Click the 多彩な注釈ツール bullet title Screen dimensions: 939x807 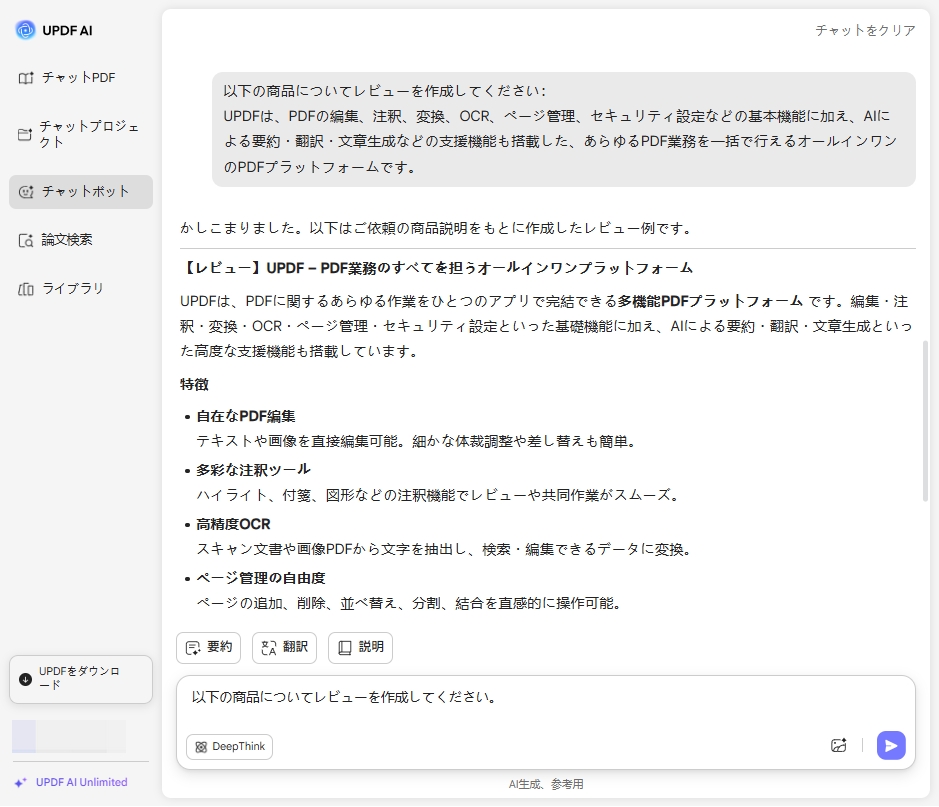point(253,470)
